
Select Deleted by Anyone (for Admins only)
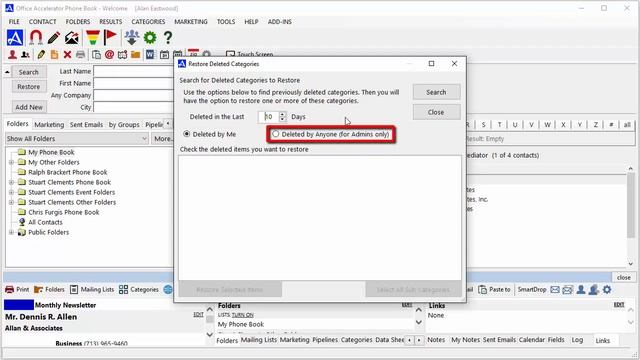point(276,134)
